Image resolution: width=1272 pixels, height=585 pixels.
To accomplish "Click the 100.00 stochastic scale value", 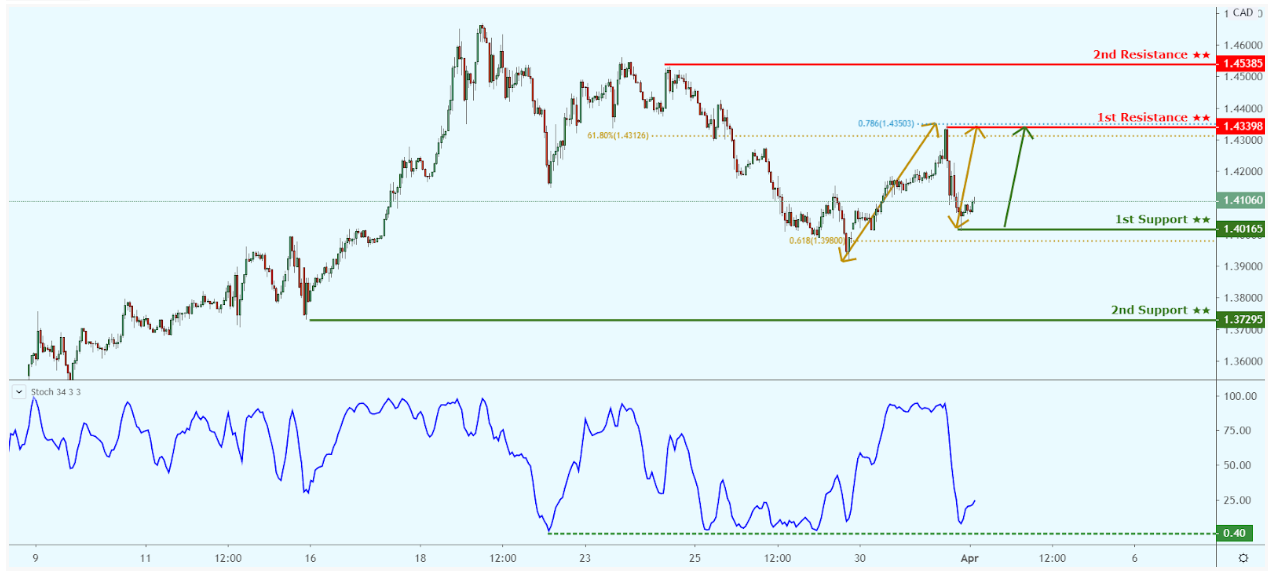I will click(1242, 396).
